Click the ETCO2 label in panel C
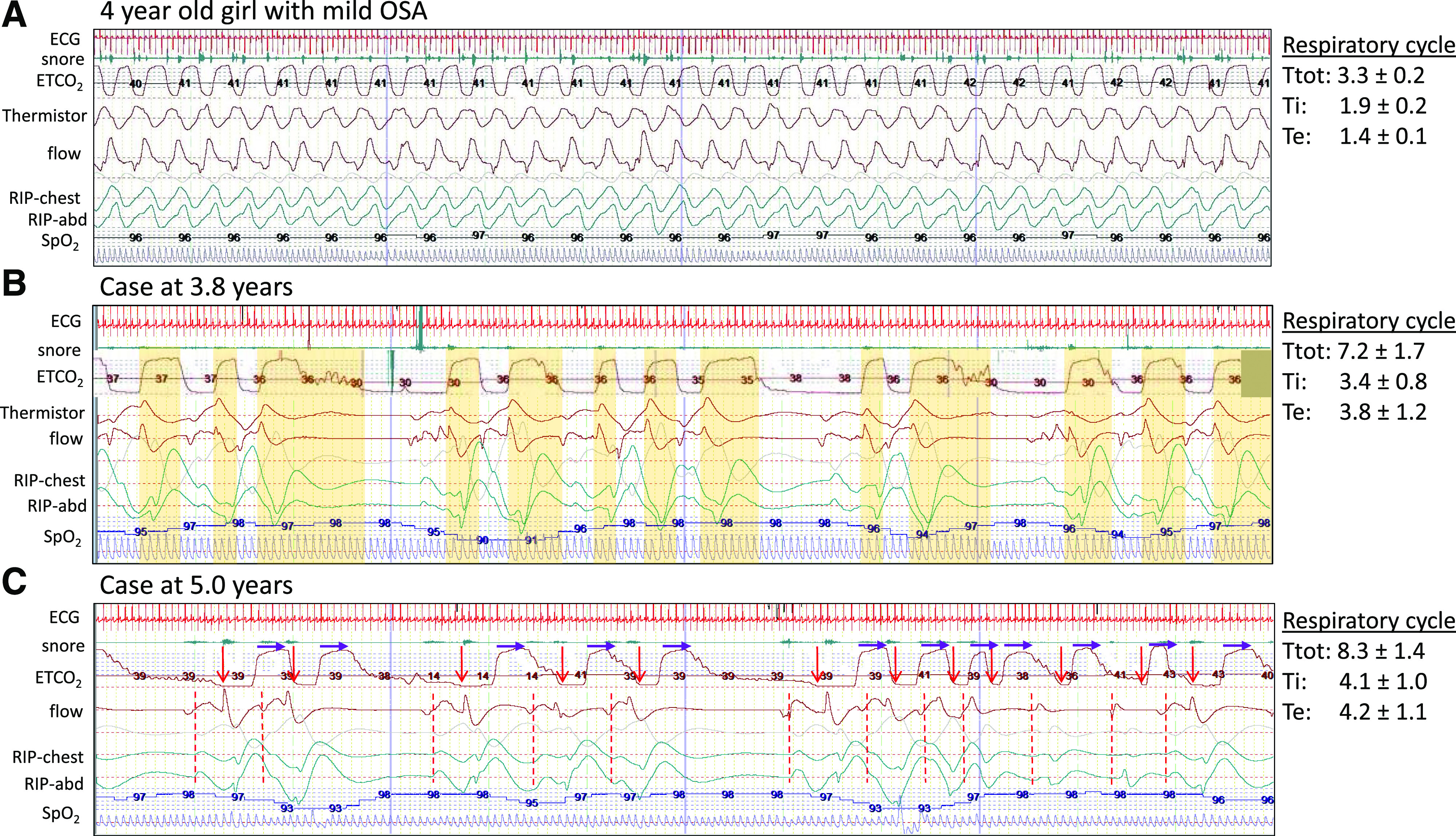1456x836 pixels. coord(59,679)
